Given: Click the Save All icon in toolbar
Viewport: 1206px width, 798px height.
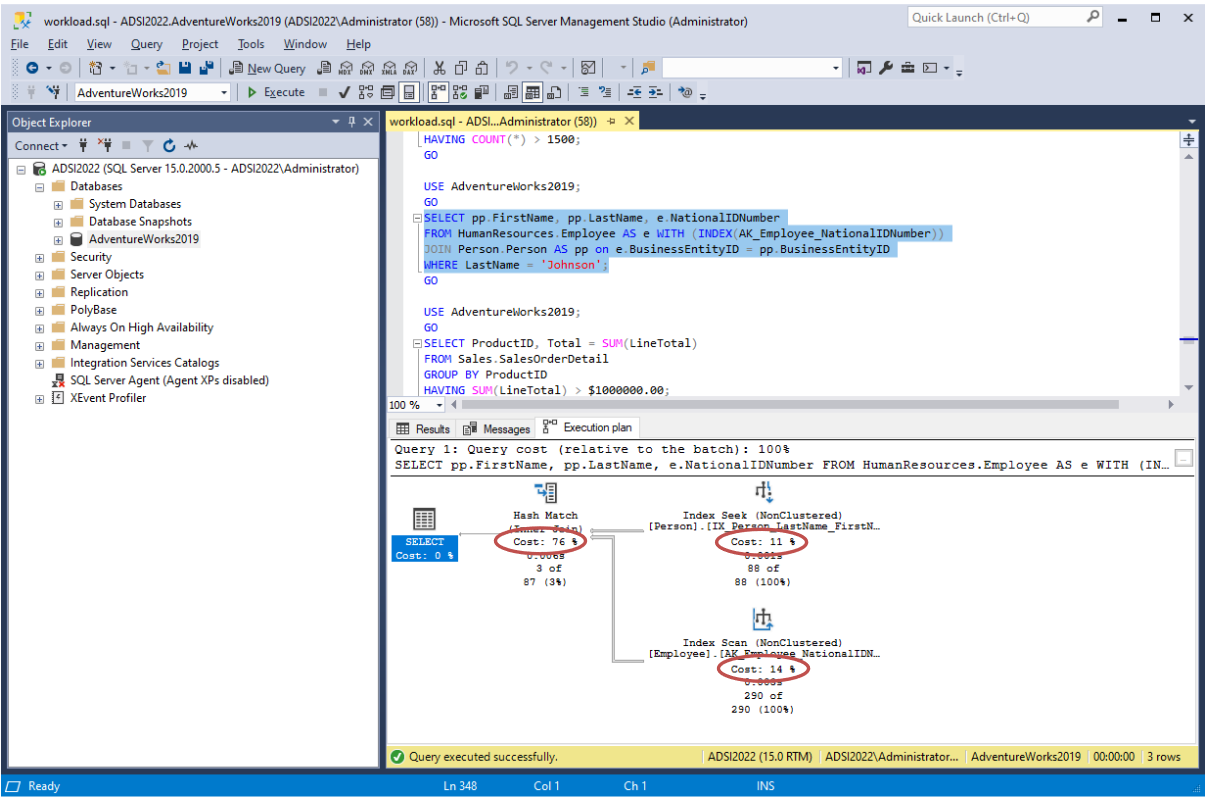Looking at the screenshot, I should (206, 68).
